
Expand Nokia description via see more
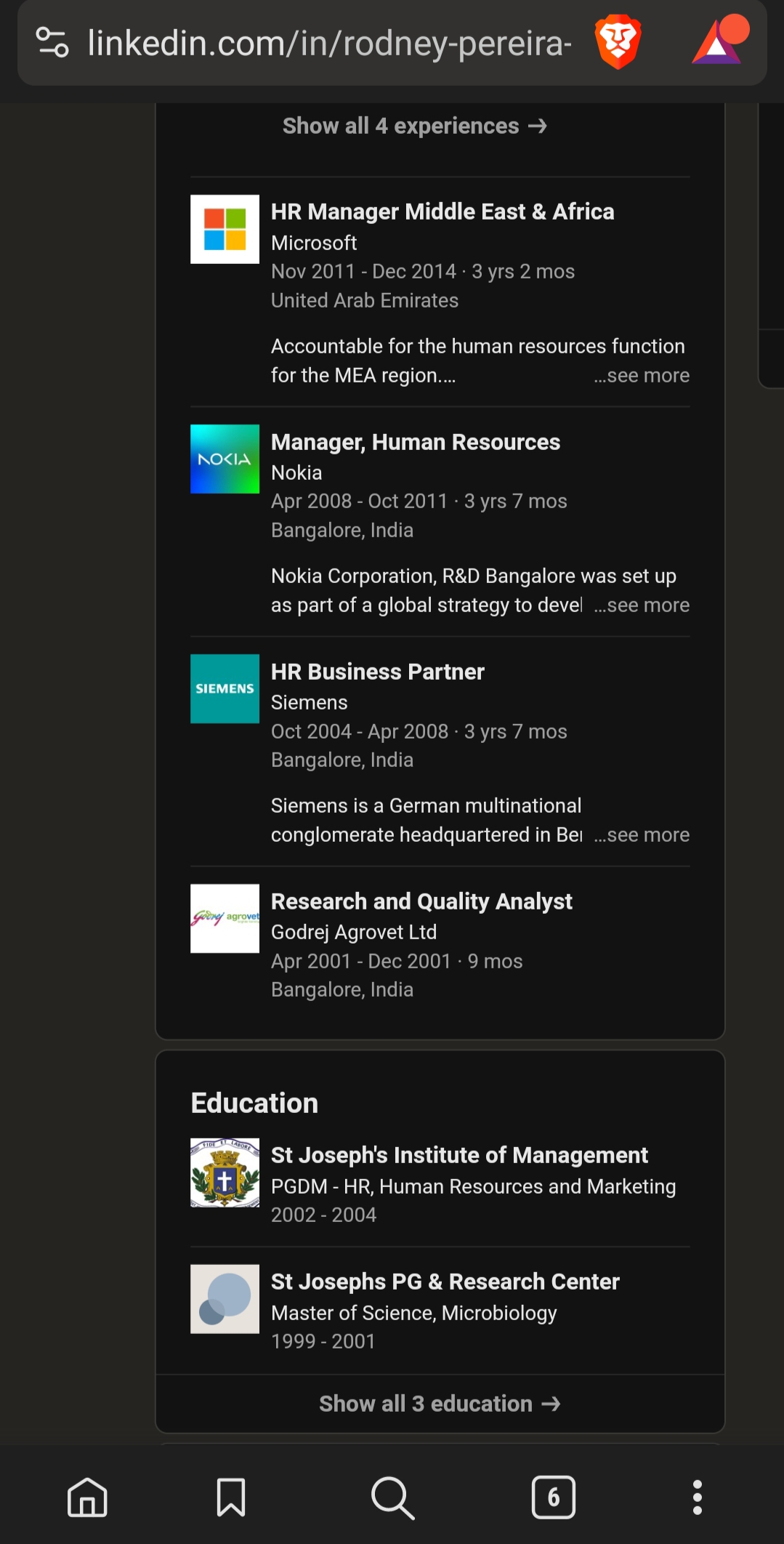(x=642, y=606)
